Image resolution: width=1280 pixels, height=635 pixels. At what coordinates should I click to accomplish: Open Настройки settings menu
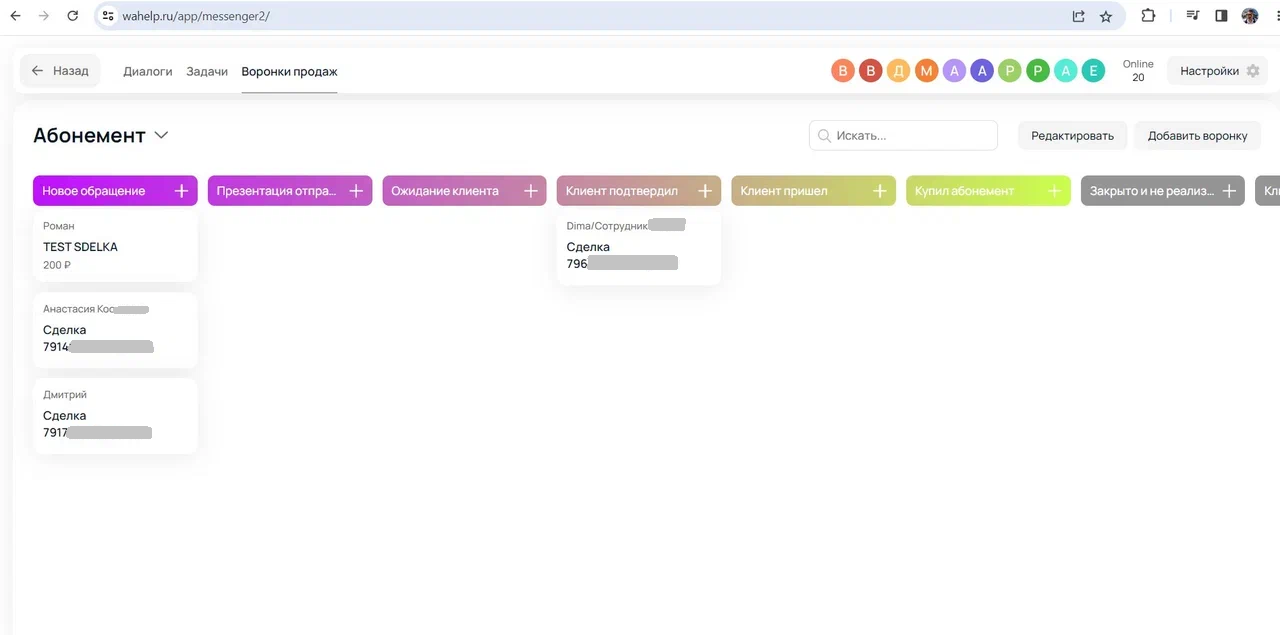1218,71
